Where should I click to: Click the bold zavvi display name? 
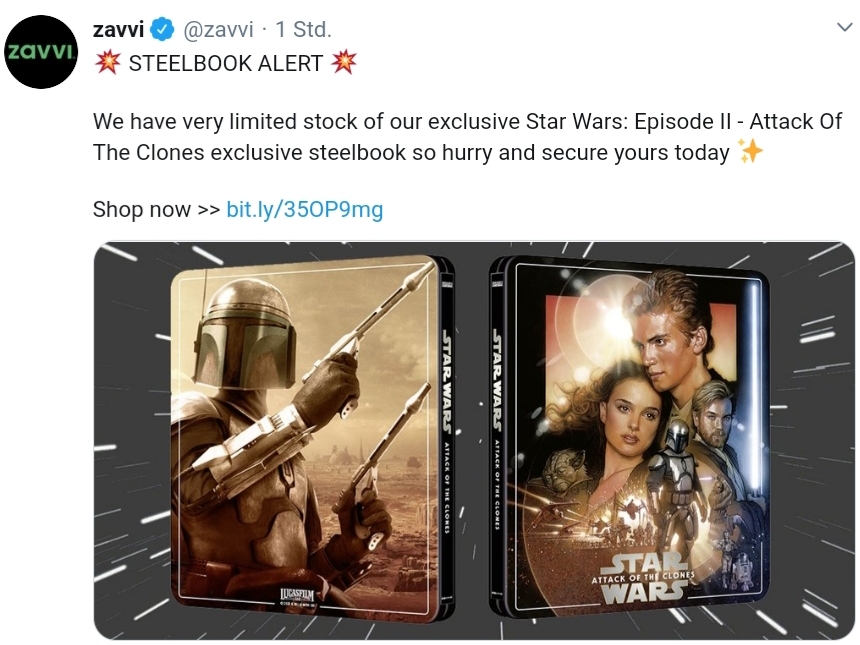pyautogui.click(x=118, y=30)
